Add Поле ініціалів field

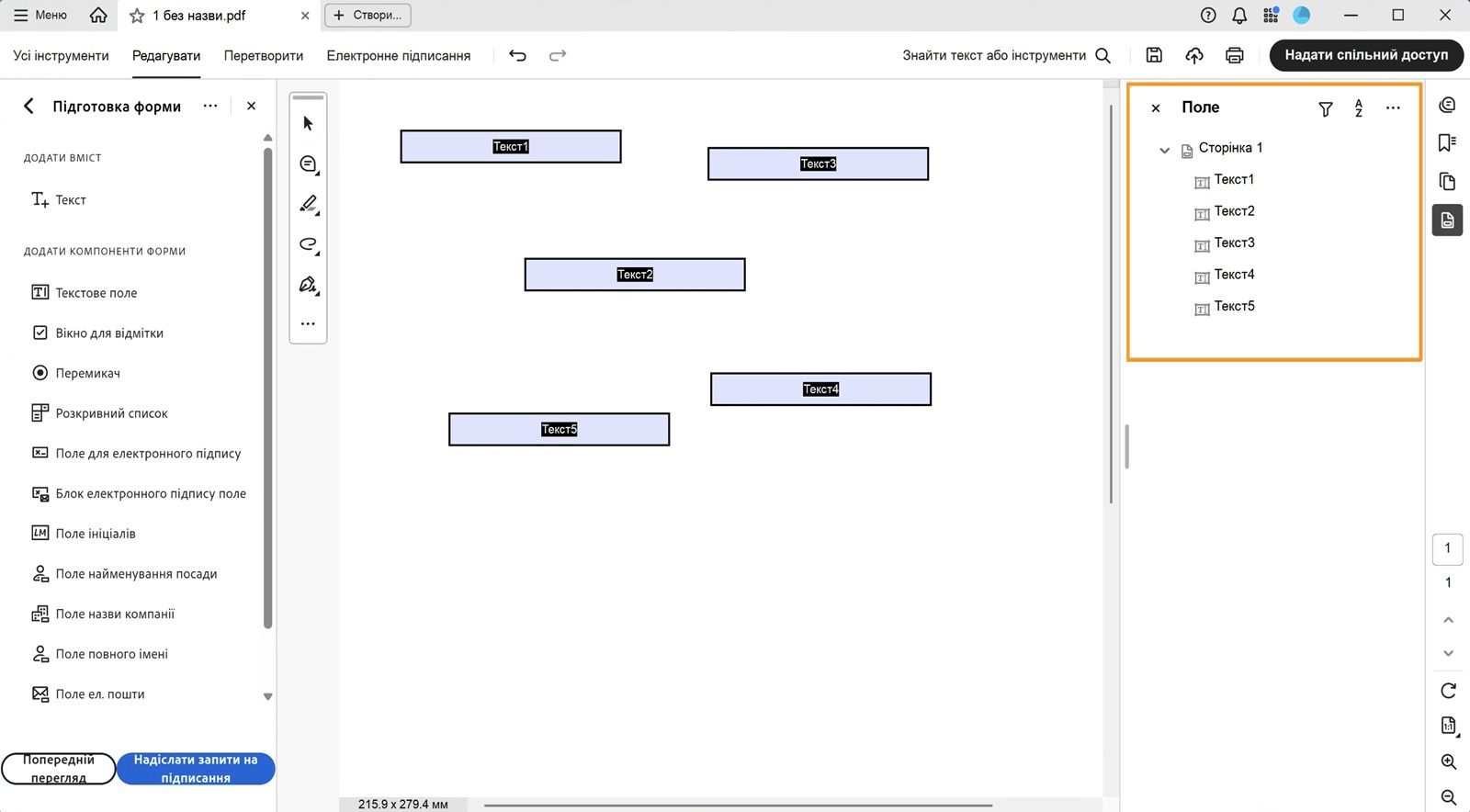[x=84, y=534]
